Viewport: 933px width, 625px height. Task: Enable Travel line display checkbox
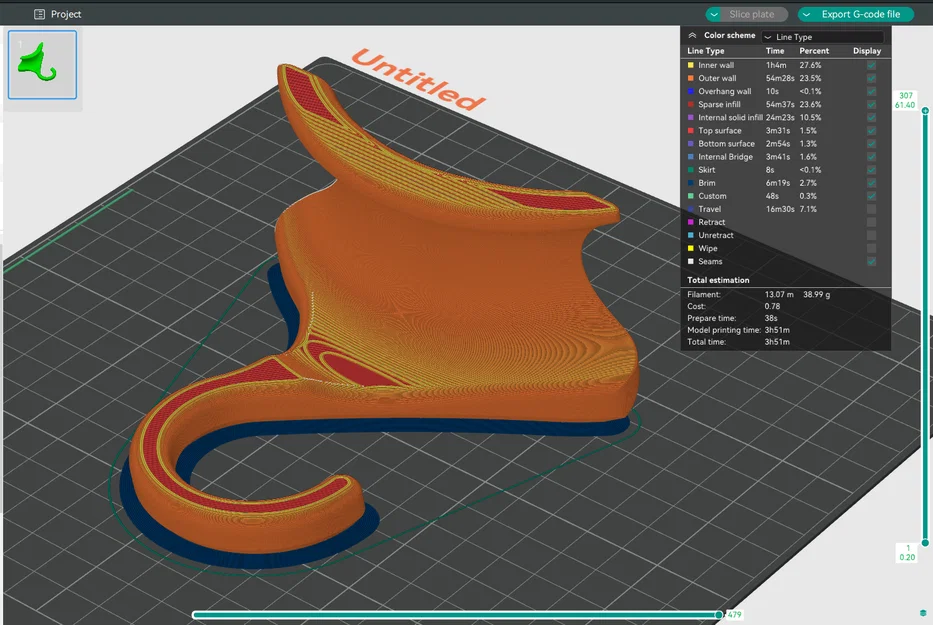point(872,209)
